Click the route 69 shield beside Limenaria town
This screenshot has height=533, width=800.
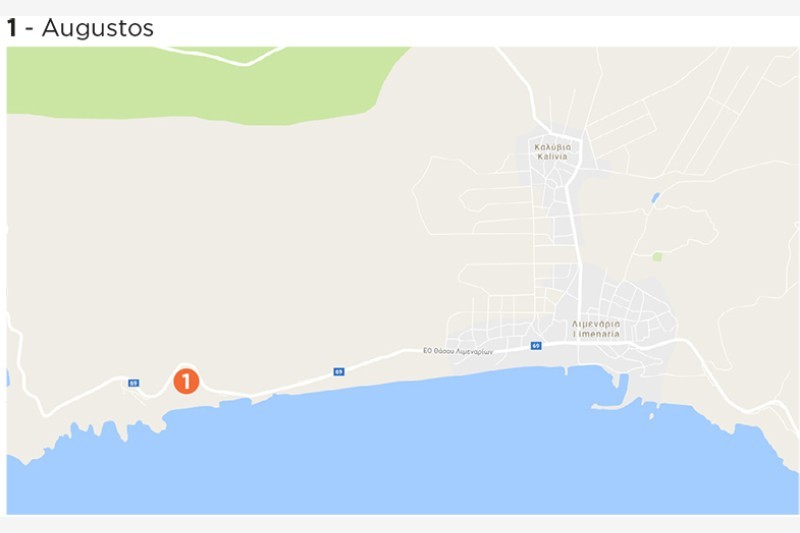coord(536,346)
